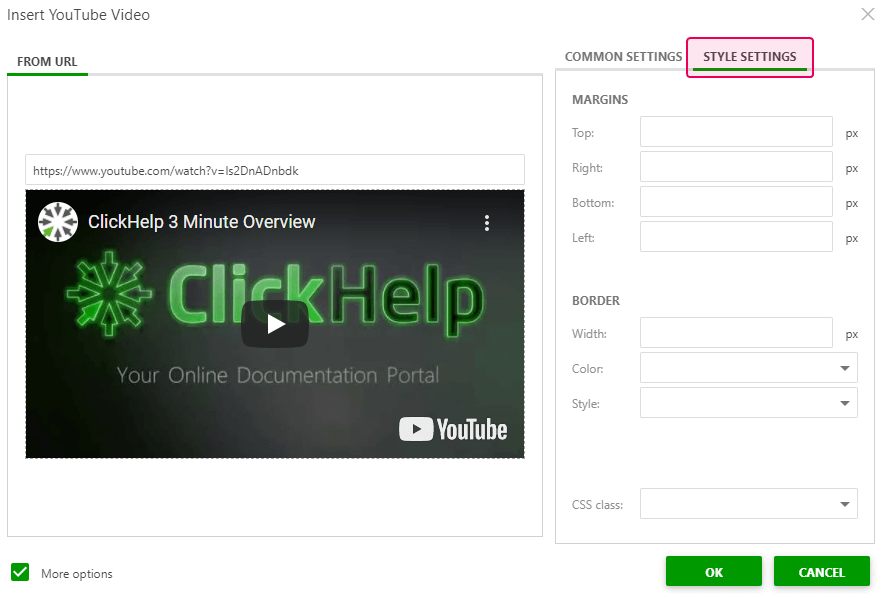This screenshot has height=594, width=882.
Task: Close the Insert YouTube Video dialog
Action: [x=866, y=14]
